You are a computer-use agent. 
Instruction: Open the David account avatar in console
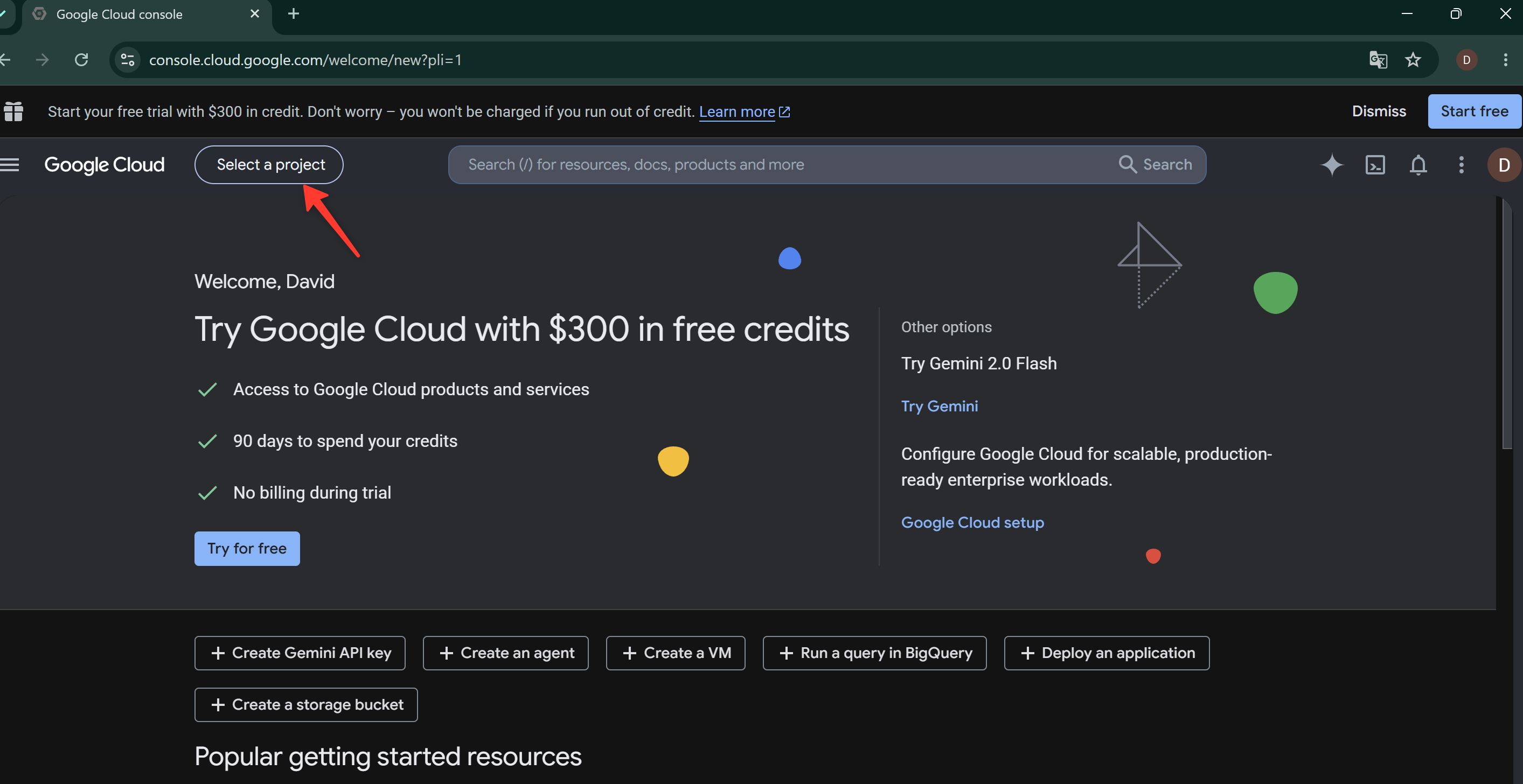tap(1504, 165)
